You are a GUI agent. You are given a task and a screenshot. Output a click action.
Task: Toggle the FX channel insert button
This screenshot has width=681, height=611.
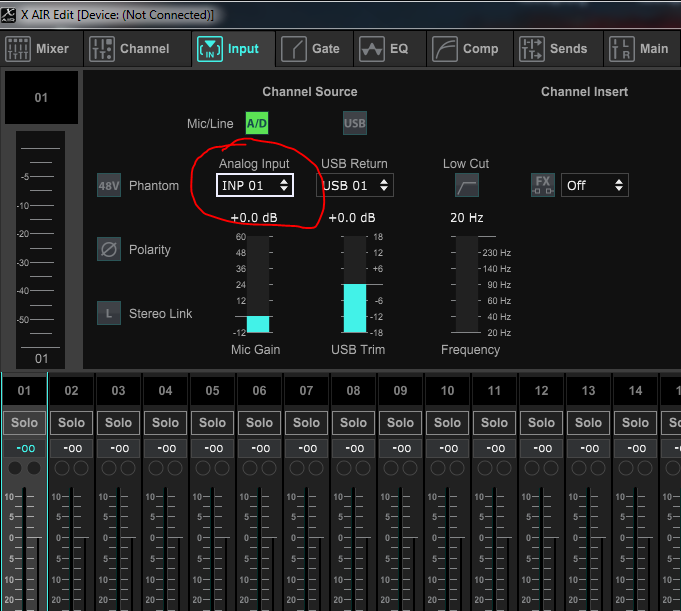pos(543,185)
